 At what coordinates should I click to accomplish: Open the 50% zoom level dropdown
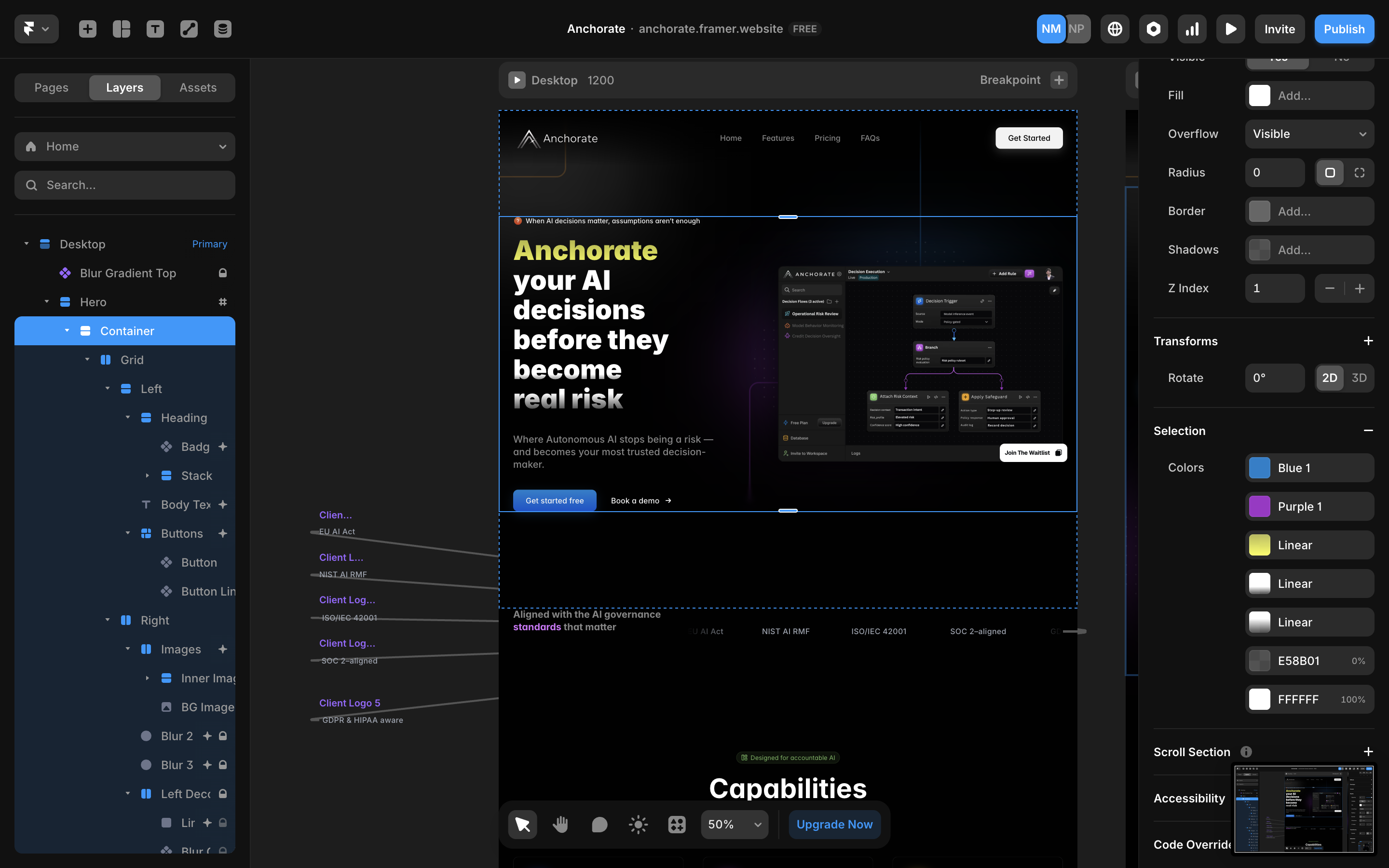coord(734,825)
